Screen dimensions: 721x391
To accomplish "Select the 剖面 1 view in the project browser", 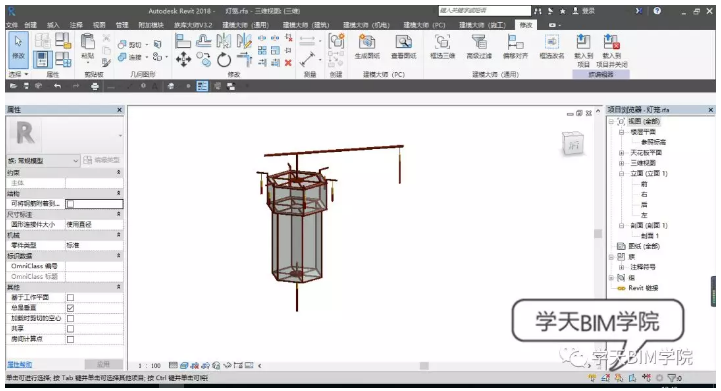I will (650, 236).
